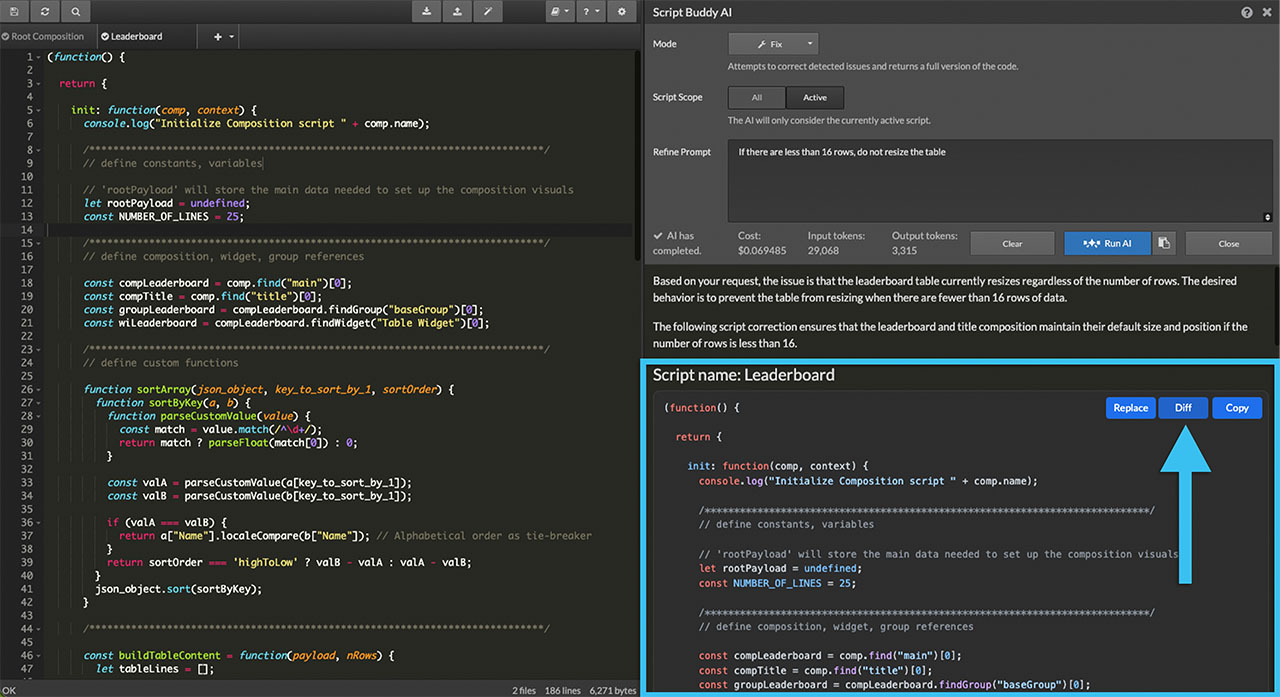Click the Close button in AI panel

click(x=1228, y=243)
